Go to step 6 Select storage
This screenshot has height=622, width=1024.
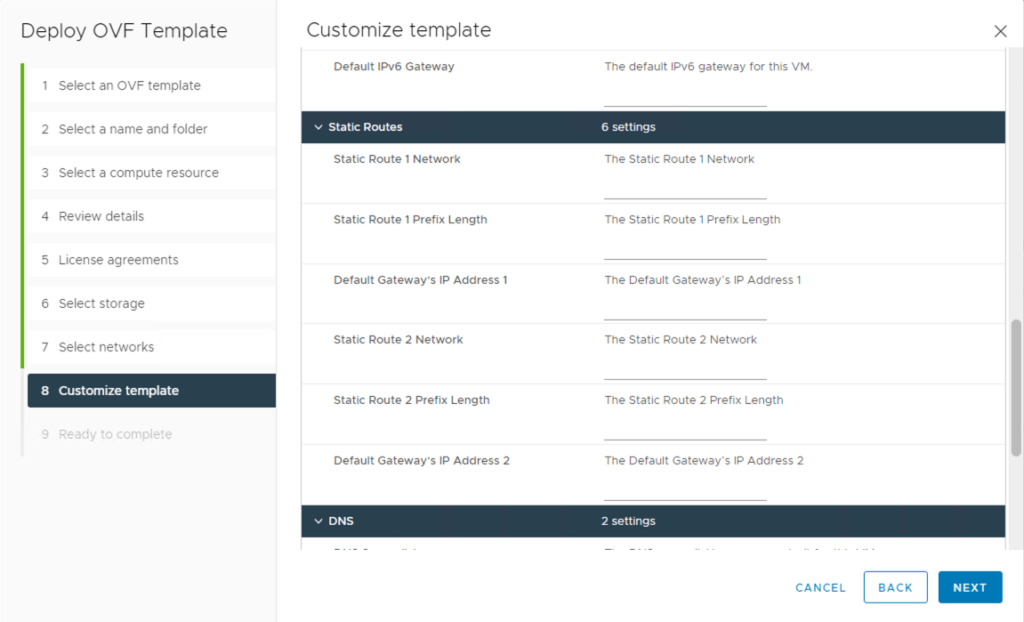[152, 303]
